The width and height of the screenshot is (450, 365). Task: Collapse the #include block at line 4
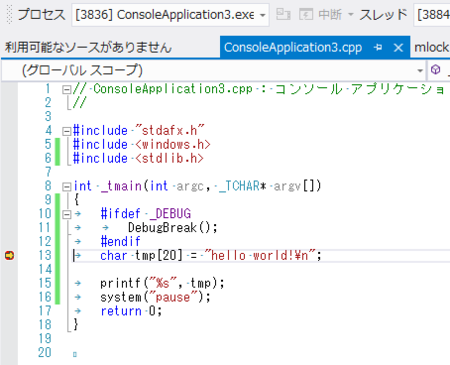(67, 131)
